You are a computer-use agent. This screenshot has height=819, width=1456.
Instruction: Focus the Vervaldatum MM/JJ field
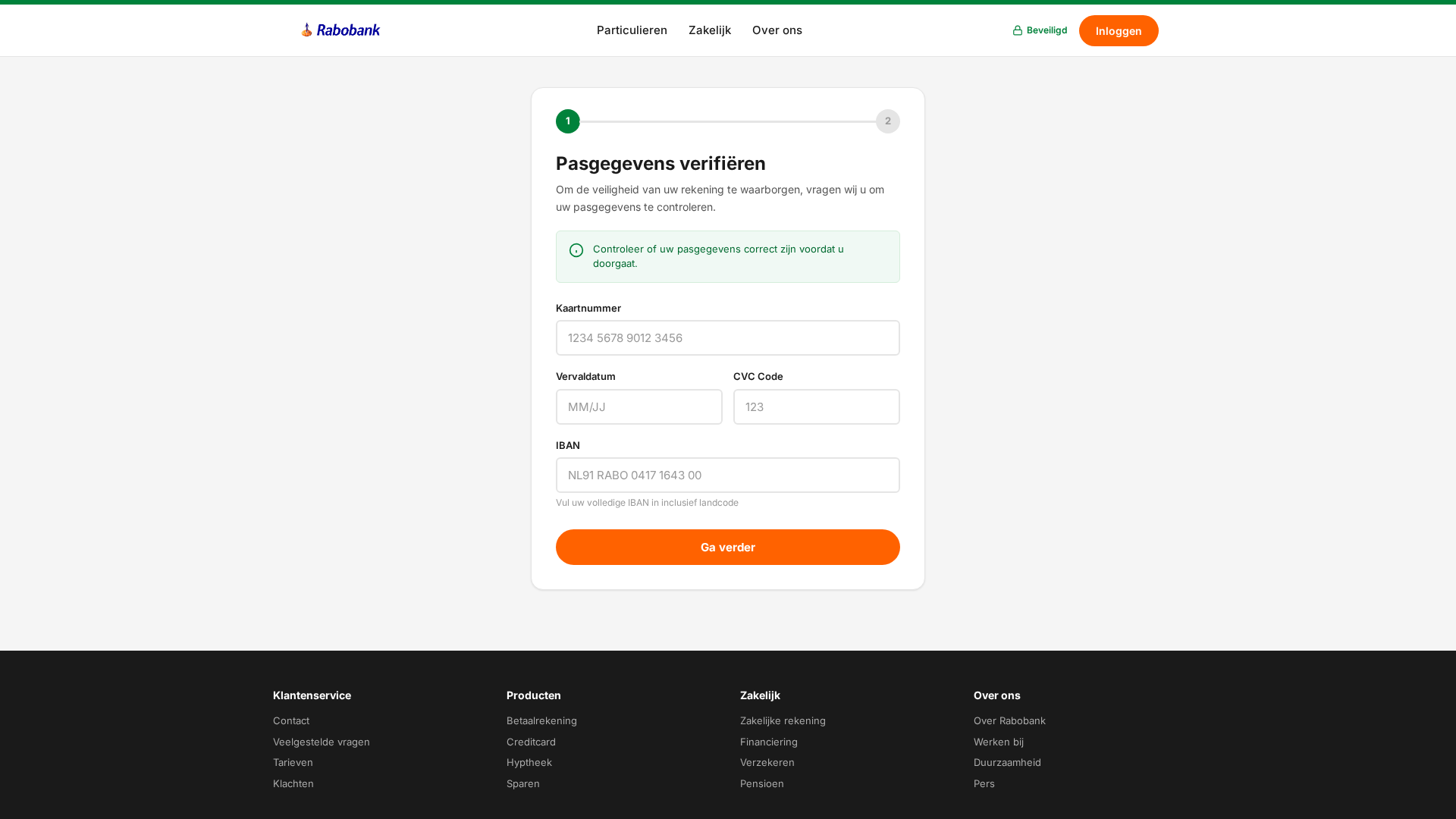(639, 406)
